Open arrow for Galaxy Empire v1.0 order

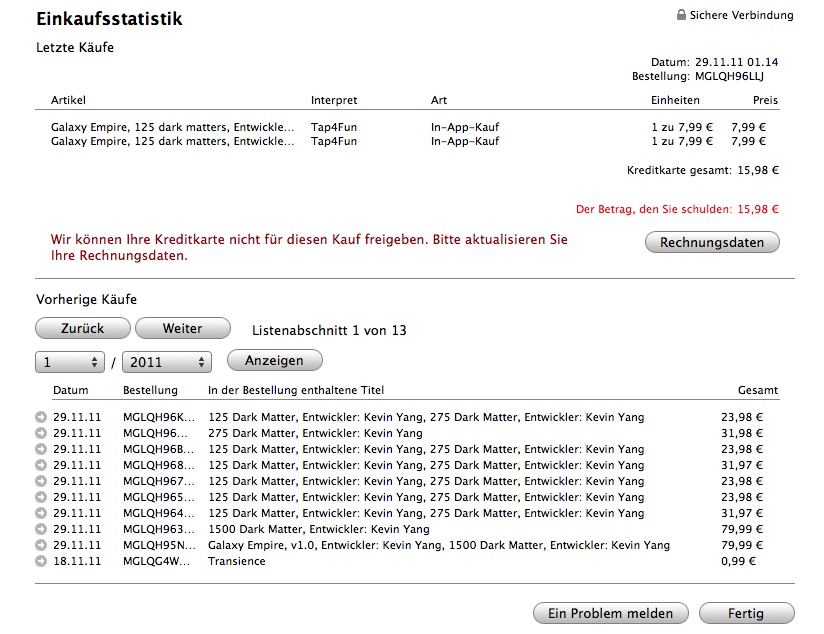[41, 545]
